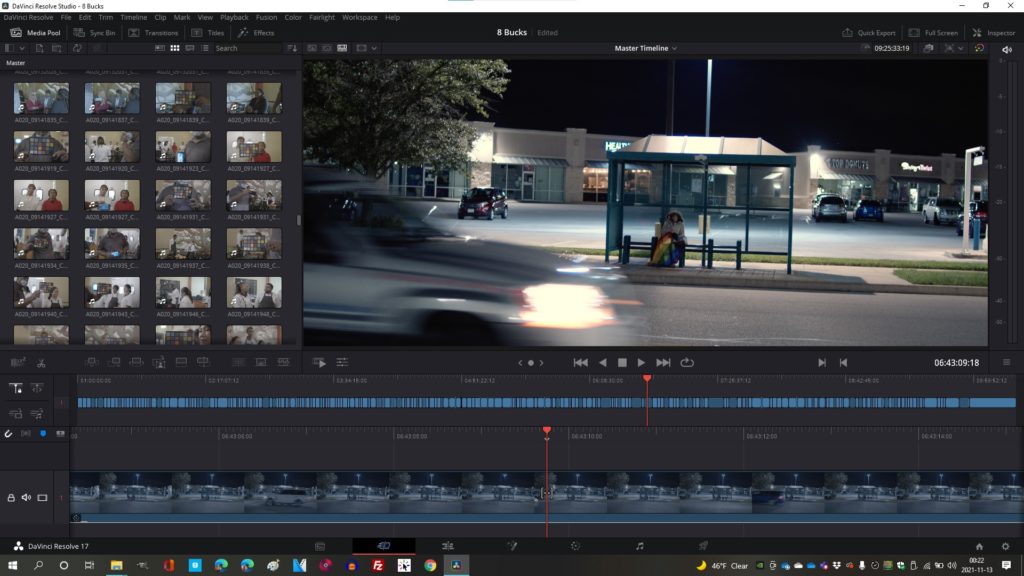Click the media pool Search field
Screen dimensions: 1024x576
point(247,48)
